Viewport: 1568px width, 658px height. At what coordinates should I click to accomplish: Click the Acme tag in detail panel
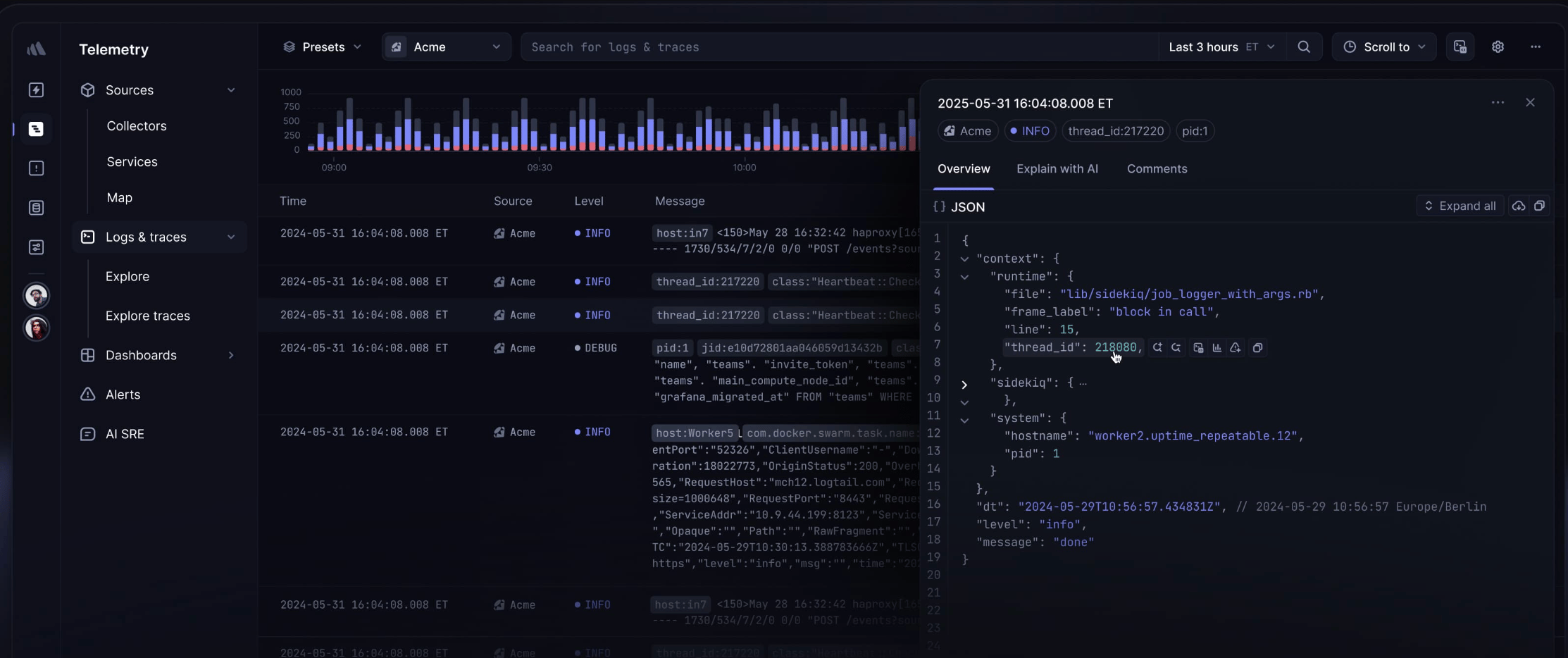(968, 131)
